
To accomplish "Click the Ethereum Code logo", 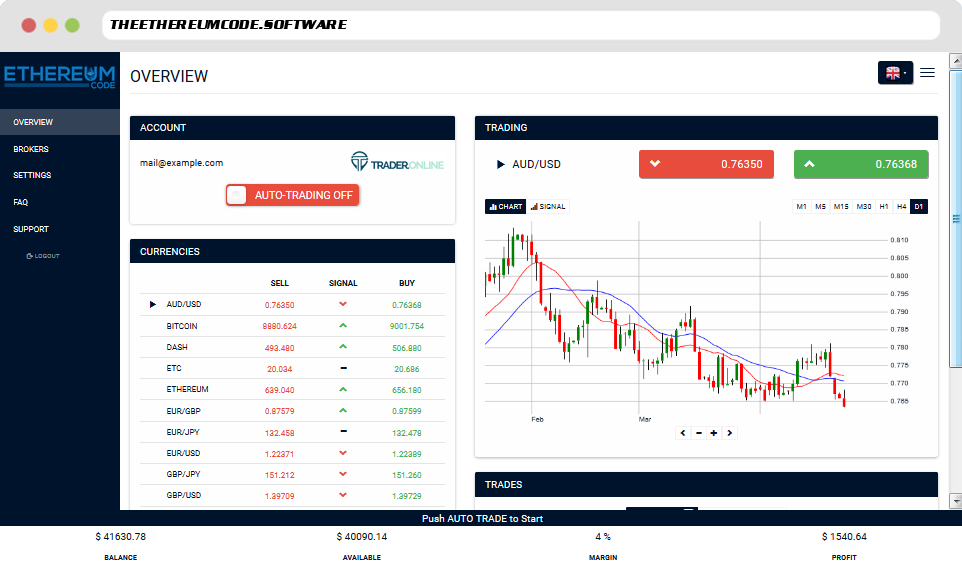I will pyautogui.click(x=60, y=77).
